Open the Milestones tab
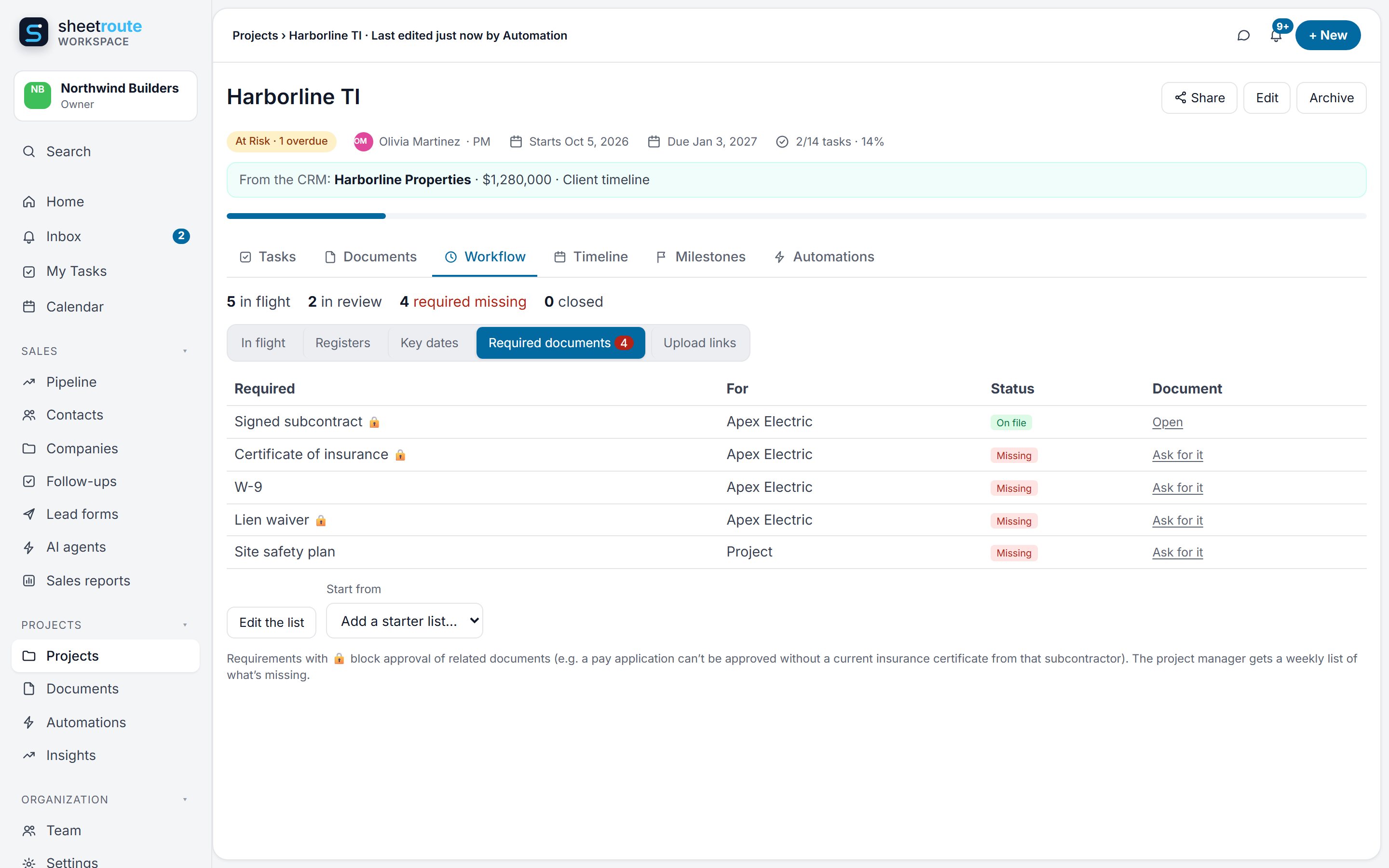The height and width of the screenshot is (868, 1389). click(701, 257)
